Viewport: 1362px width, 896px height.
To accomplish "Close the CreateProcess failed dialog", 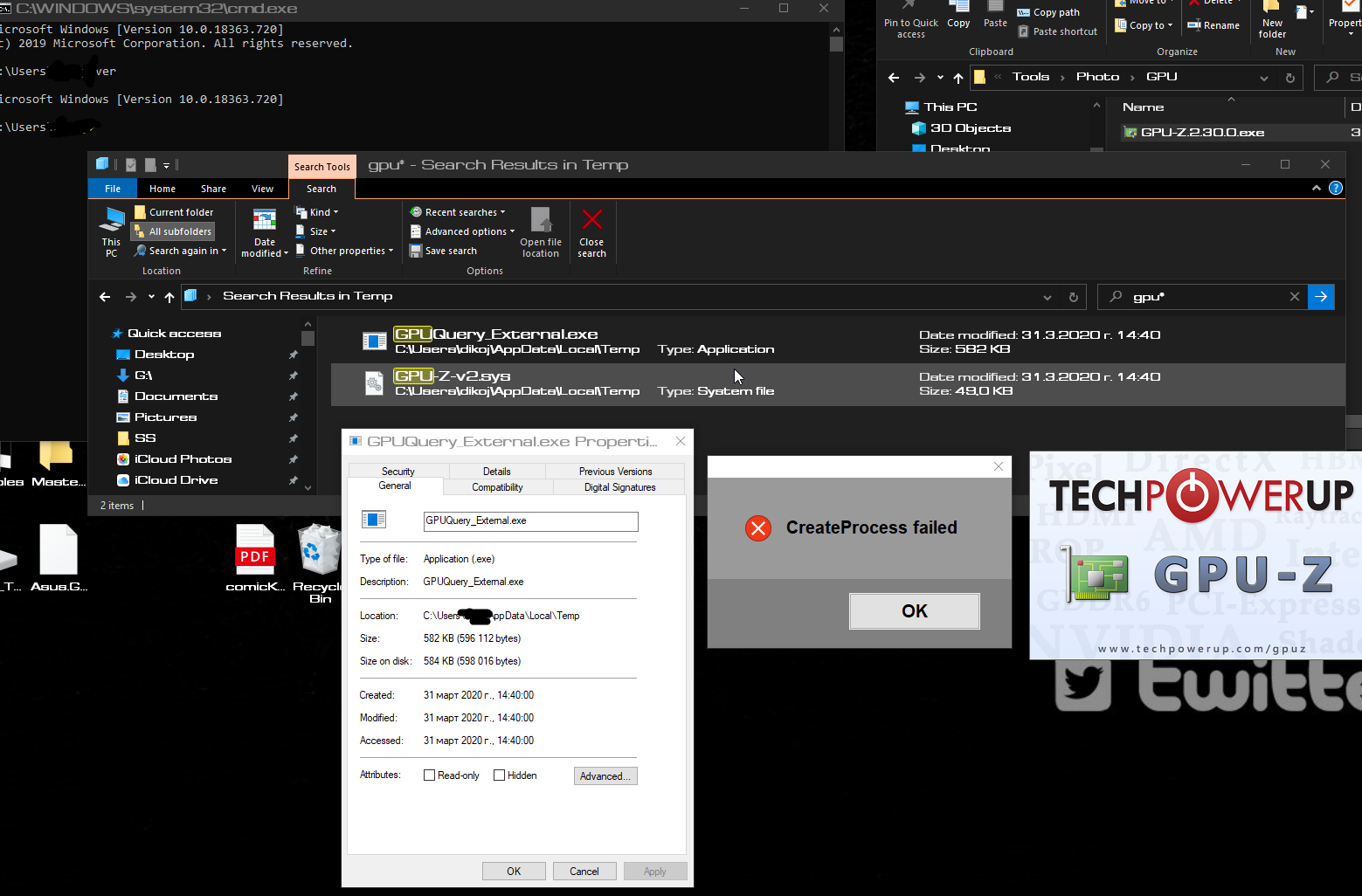I will coord(999,466).
